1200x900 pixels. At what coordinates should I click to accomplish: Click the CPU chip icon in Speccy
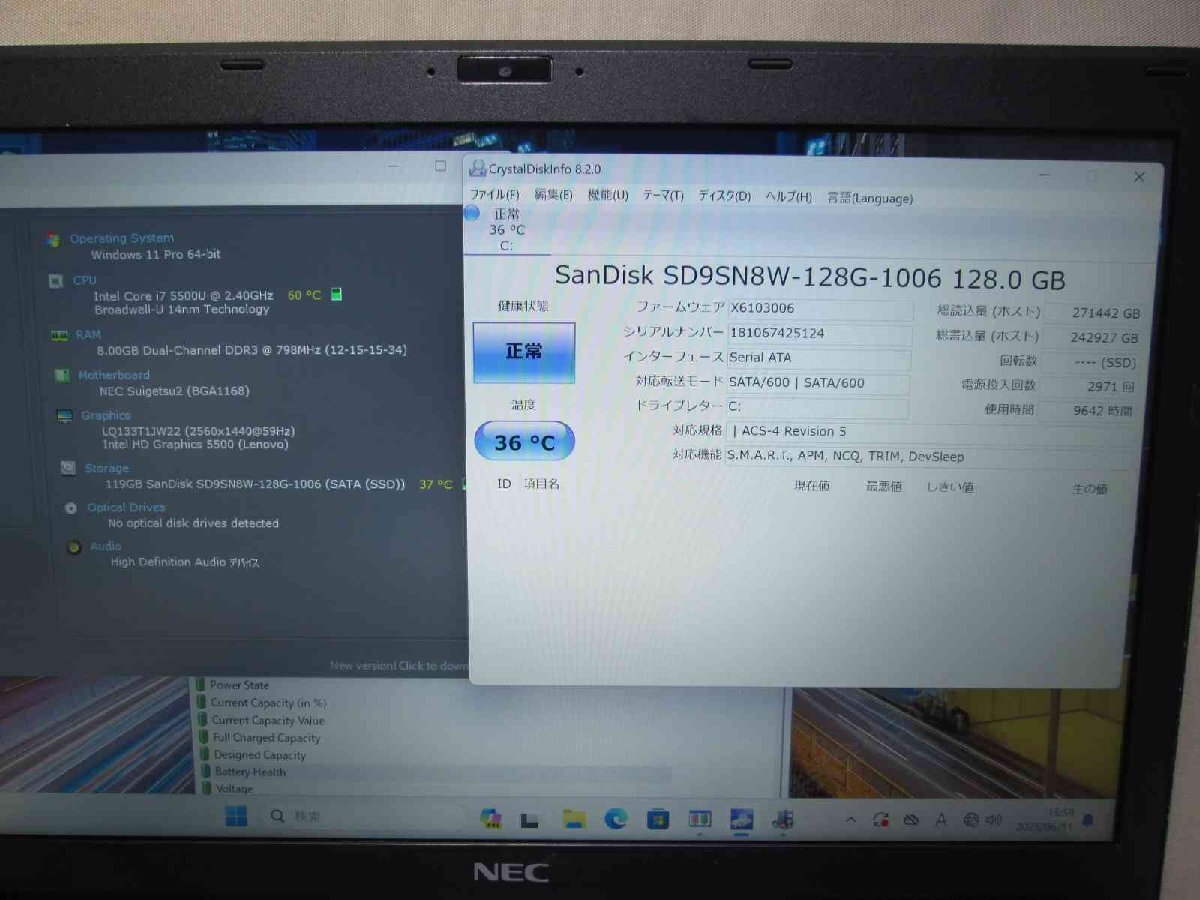pos(56,281)
